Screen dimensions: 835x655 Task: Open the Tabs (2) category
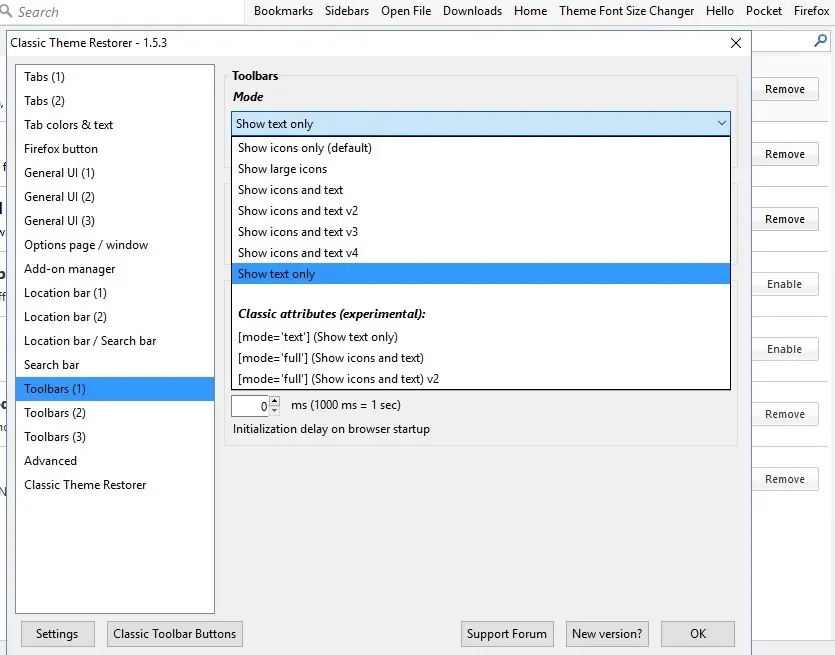[x=115, y=101]
